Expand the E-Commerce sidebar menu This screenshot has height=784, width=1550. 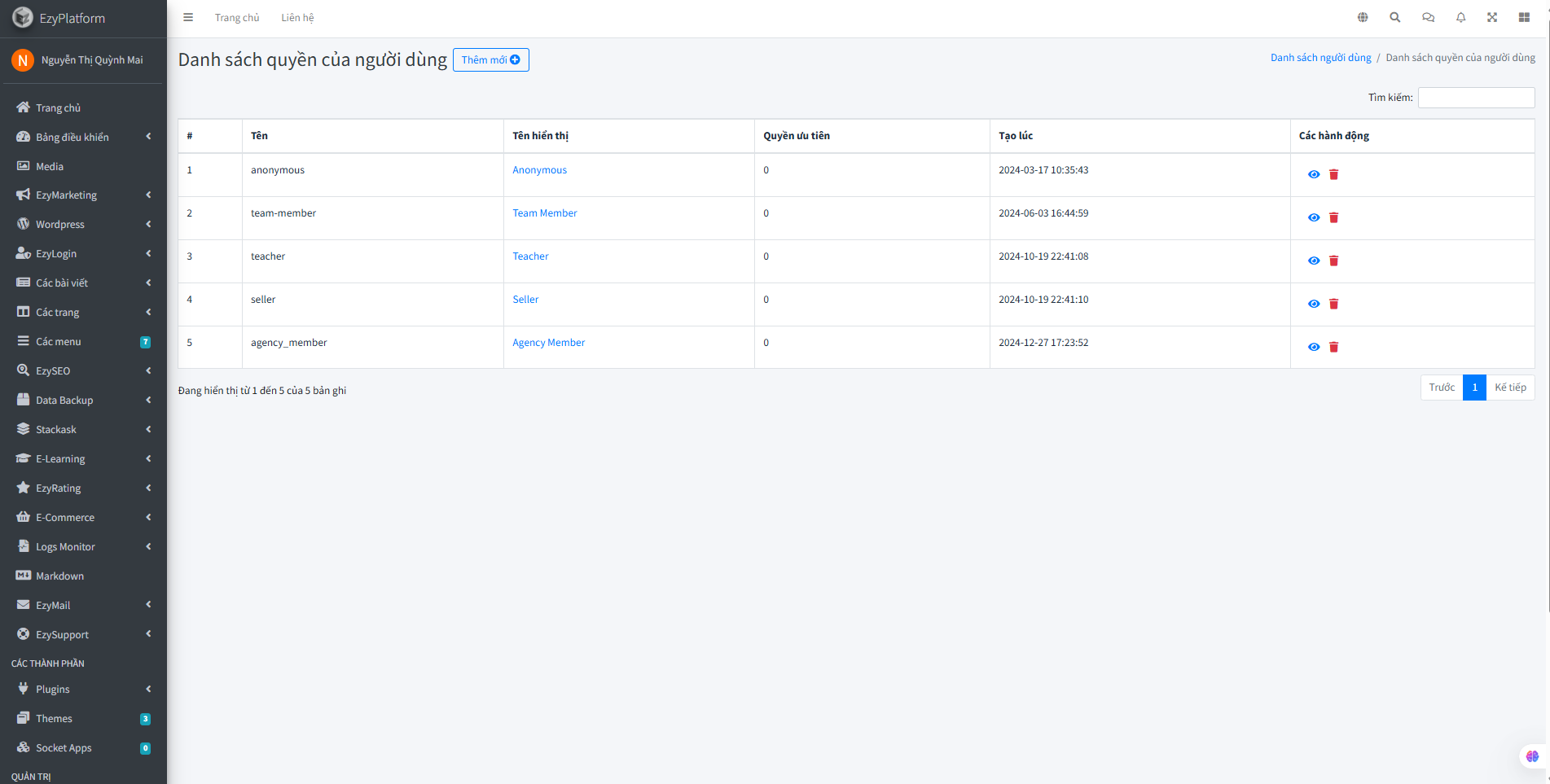[83, 518]
